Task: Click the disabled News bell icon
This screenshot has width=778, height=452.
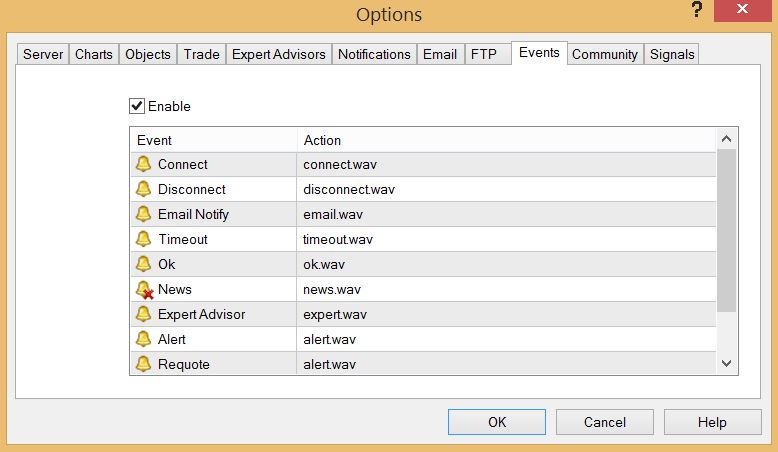Action: pyautogui.click(x=144, y=289)
